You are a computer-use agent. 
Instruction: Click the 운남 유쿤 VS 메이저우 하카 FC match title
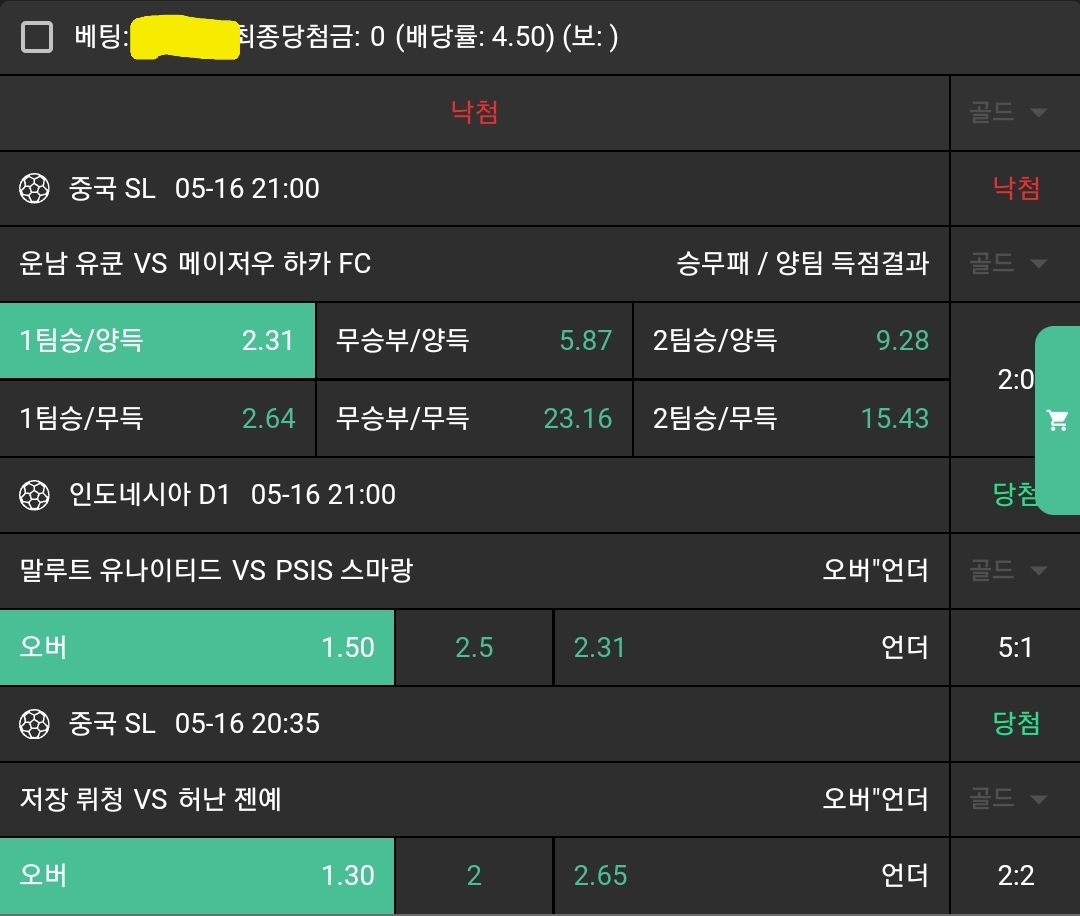tap(196, 264)
